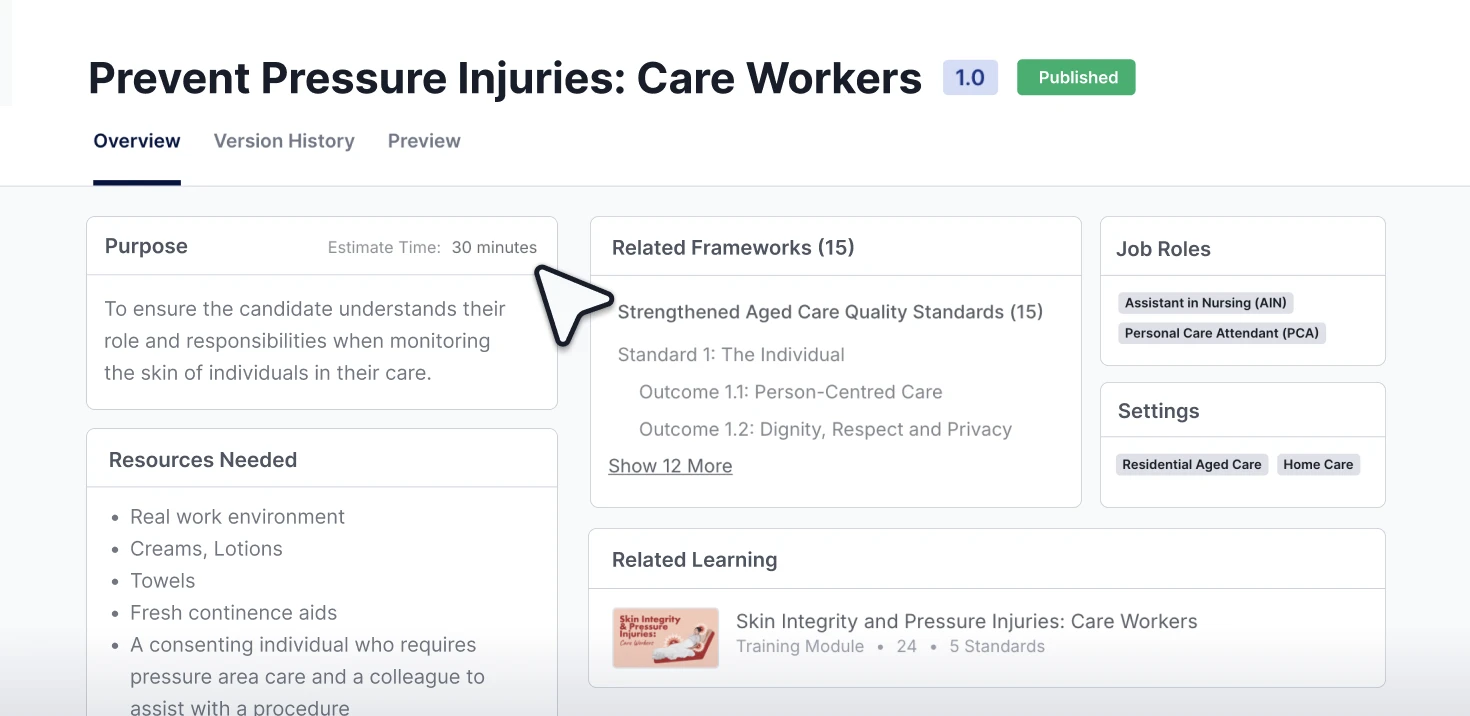Select Outcome 1.2: Dignity, Respect and Privacy
The image size is (1470, 716).
(825, 429)
